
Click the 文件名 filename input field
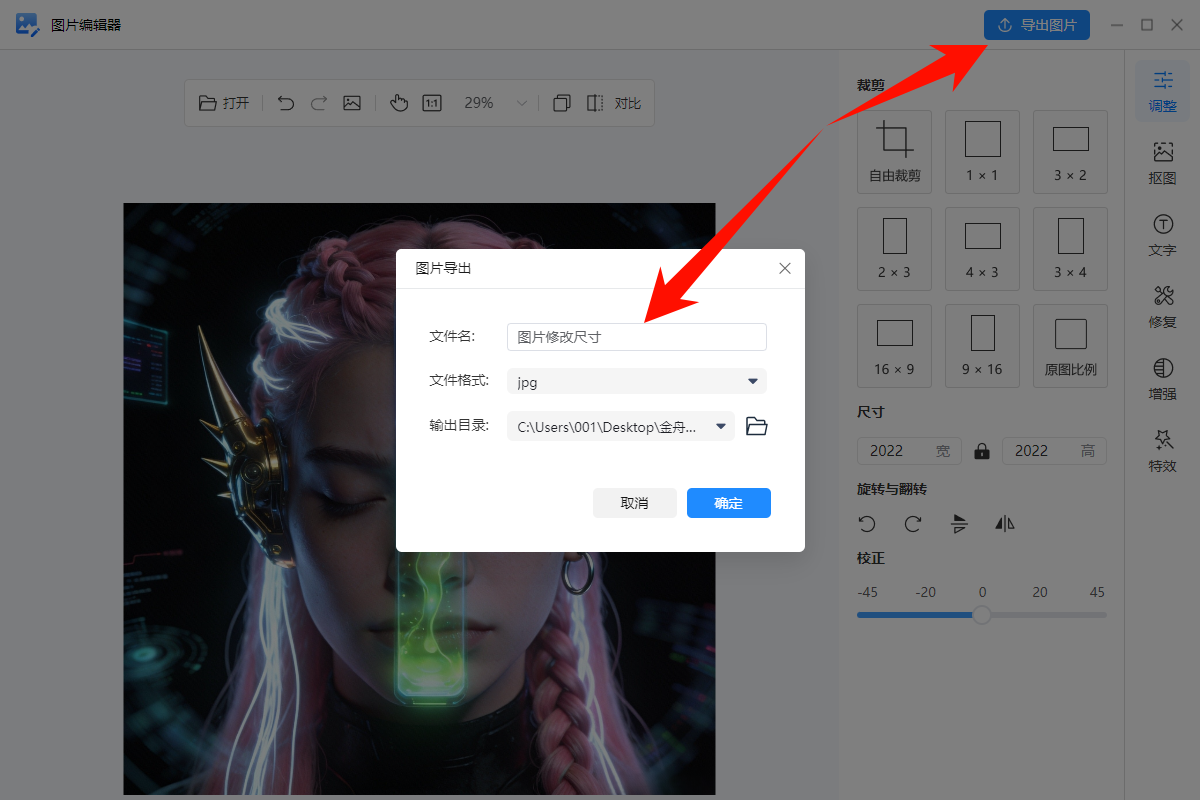(x=636, y=337)
